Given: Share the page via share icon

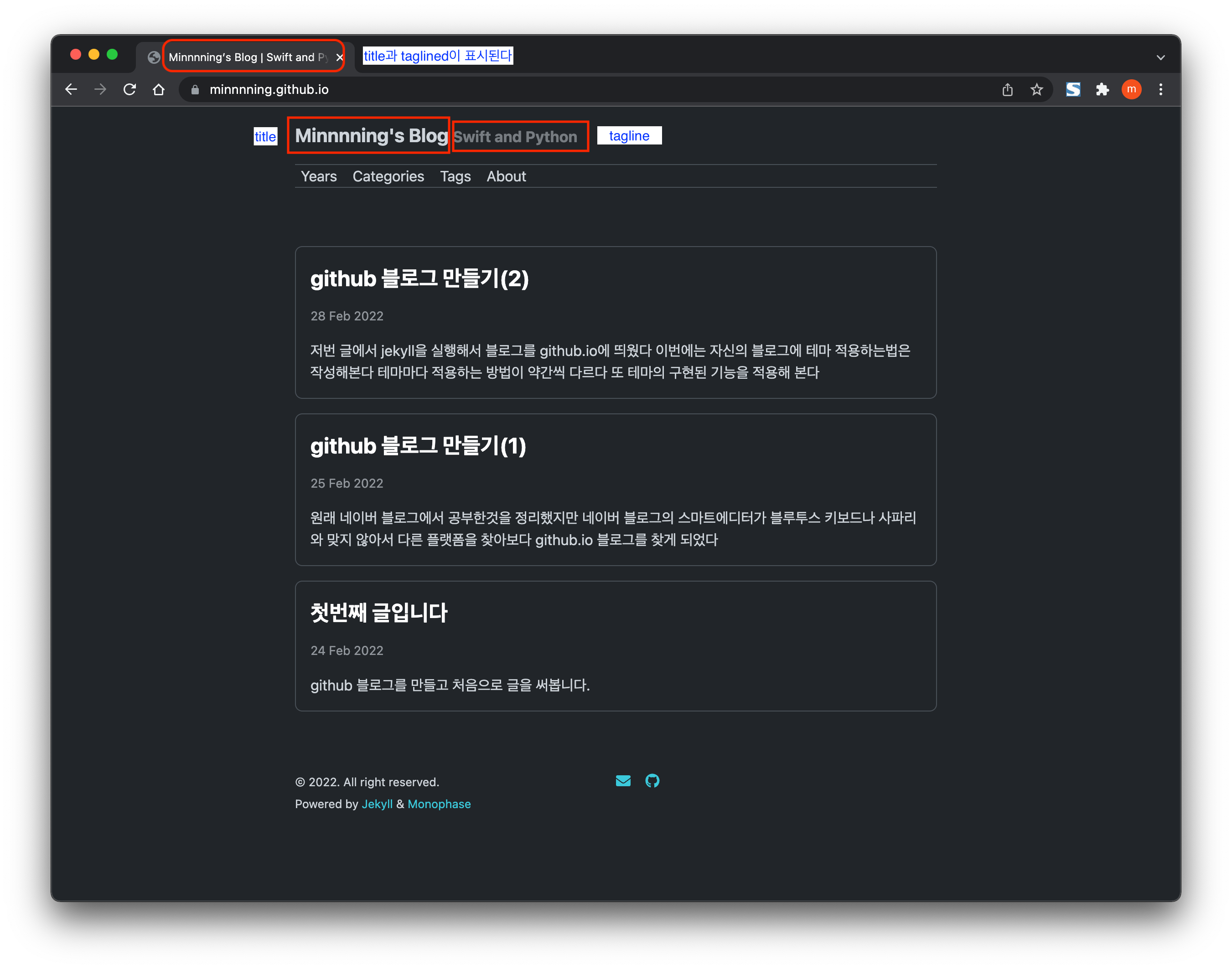Looking at the screenshot, I should pos(1007,90).
